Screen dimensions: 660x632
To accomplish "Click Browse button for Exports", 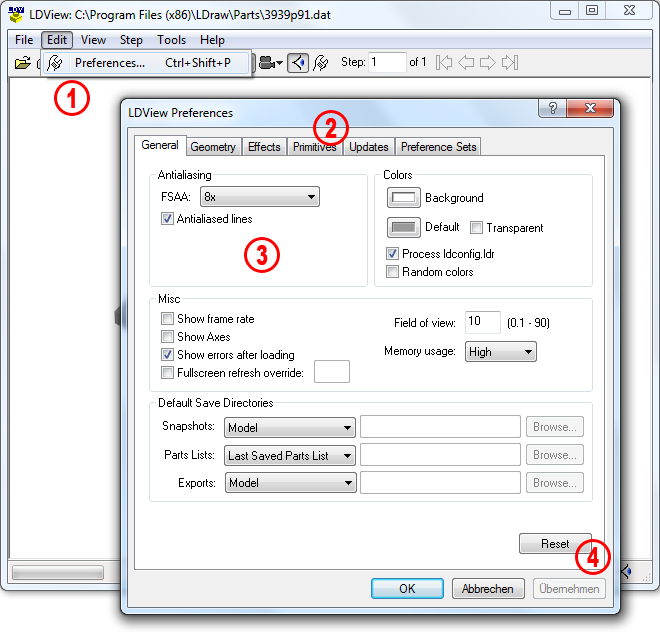I will point(555,483).
